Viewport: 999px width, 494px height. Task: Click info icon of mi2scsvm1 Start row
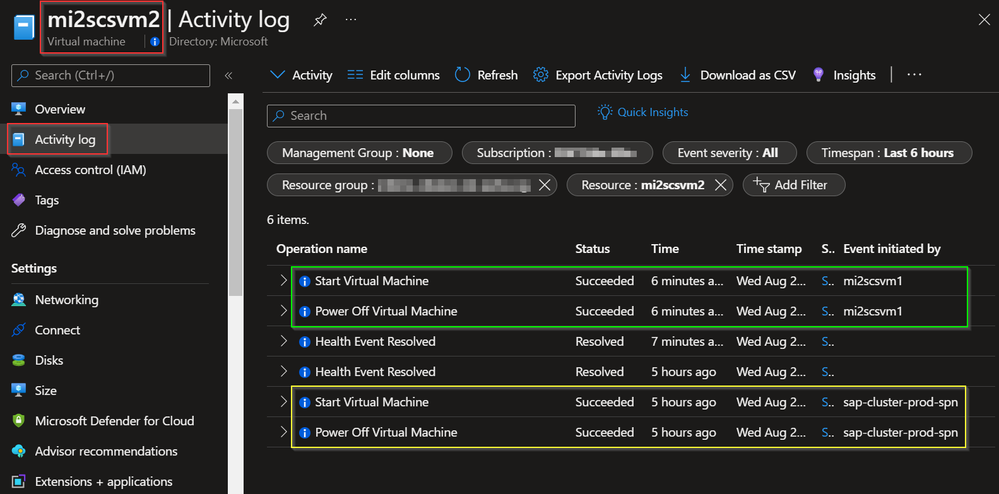[305, 281]
